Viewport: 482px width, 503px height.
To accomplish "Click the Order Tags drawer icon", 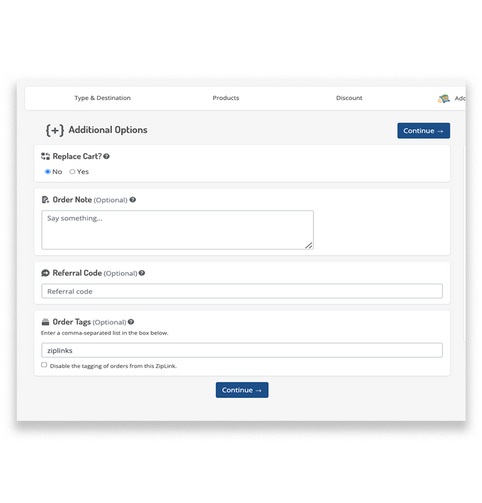I will click(x=45, y=322).
